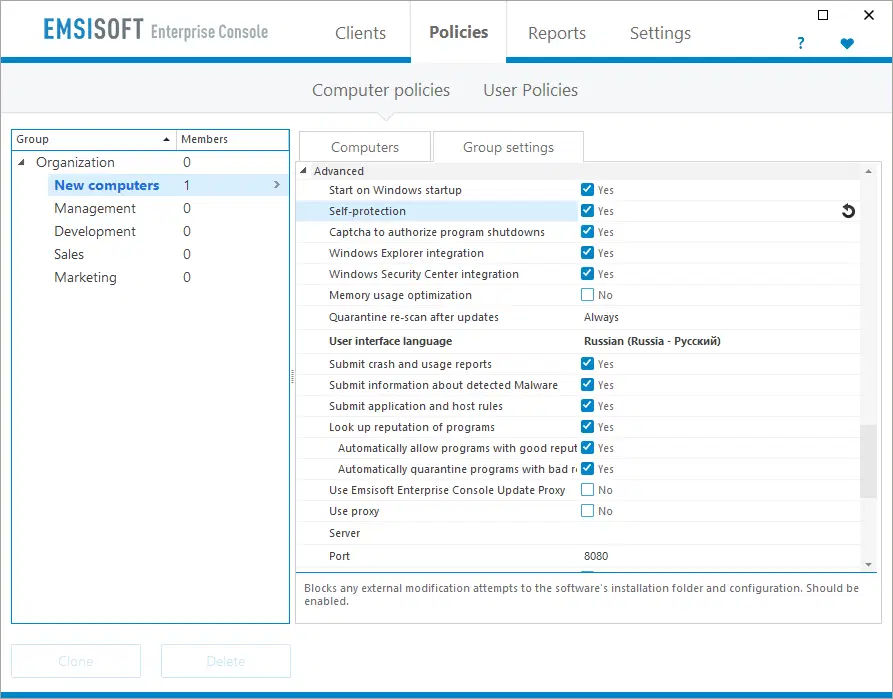Click the Members column header
893x699 pixels.
232,140
